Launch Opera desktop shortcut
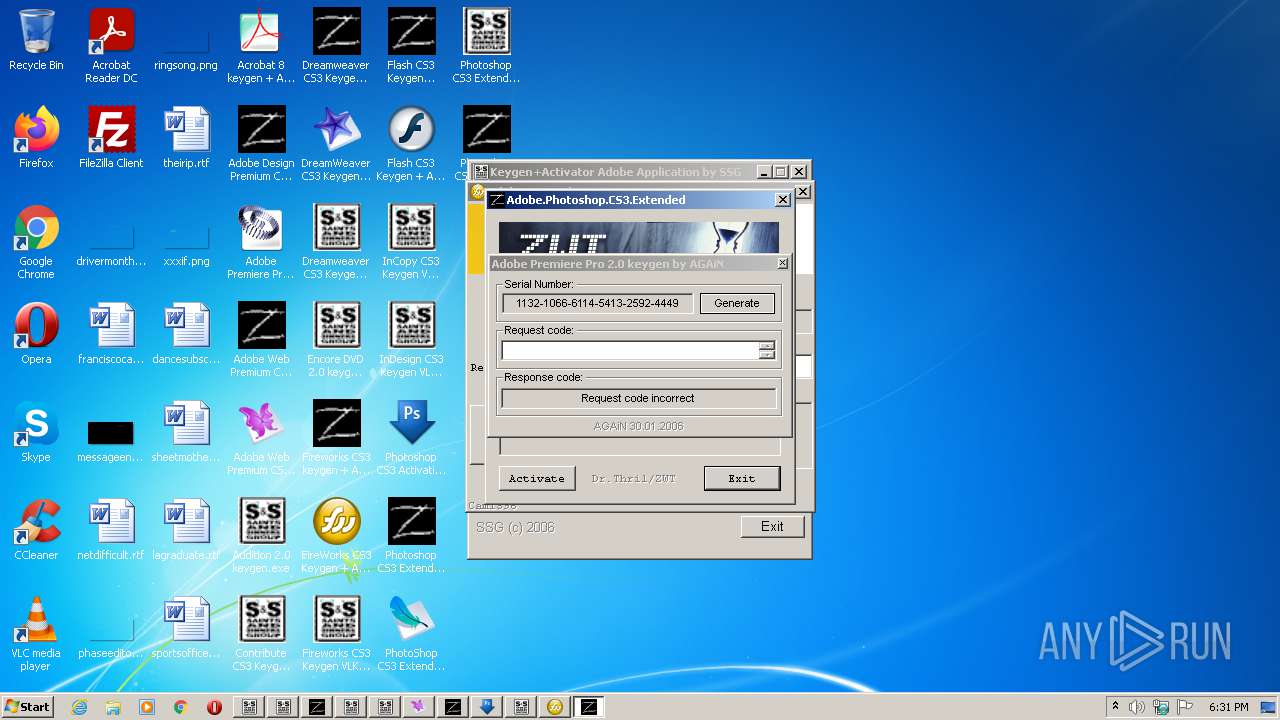Viewport: 1280px width, 720px height. (x=36, y=334)
